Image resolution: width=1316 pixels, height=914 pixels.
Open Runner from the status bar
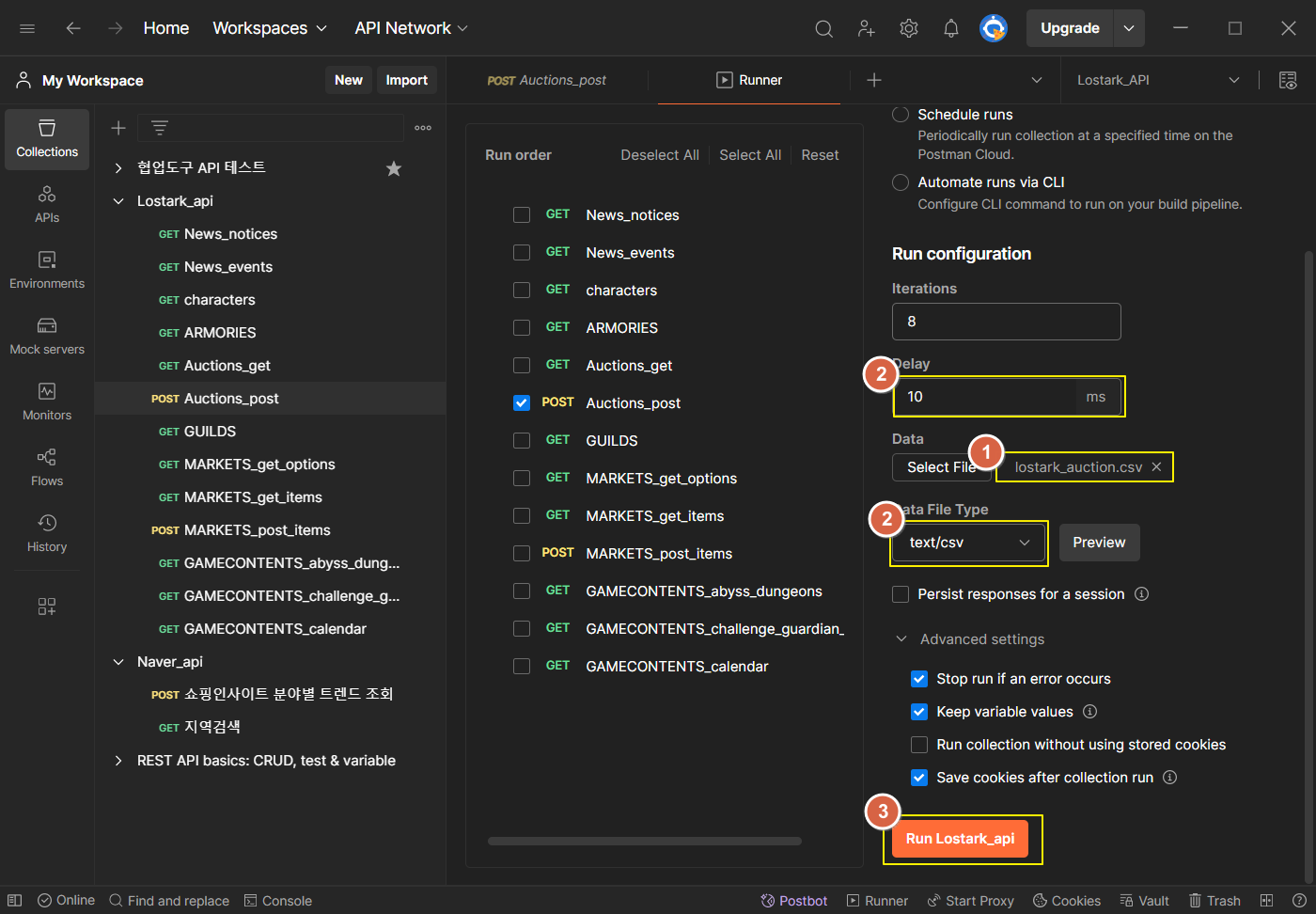[x=877, y=901]
